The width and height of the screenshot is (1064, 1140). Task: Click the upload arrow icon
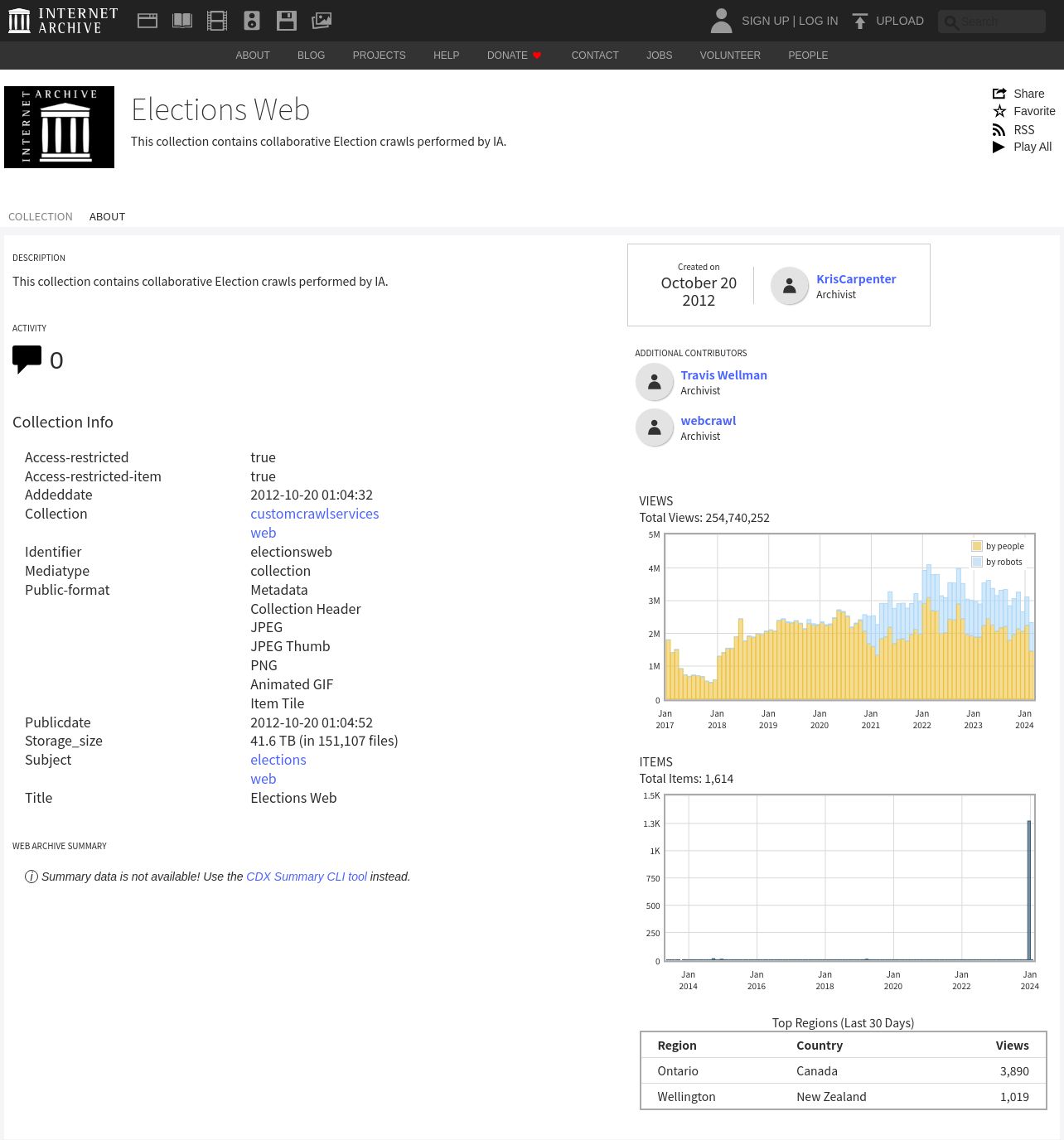coord(860,21)
